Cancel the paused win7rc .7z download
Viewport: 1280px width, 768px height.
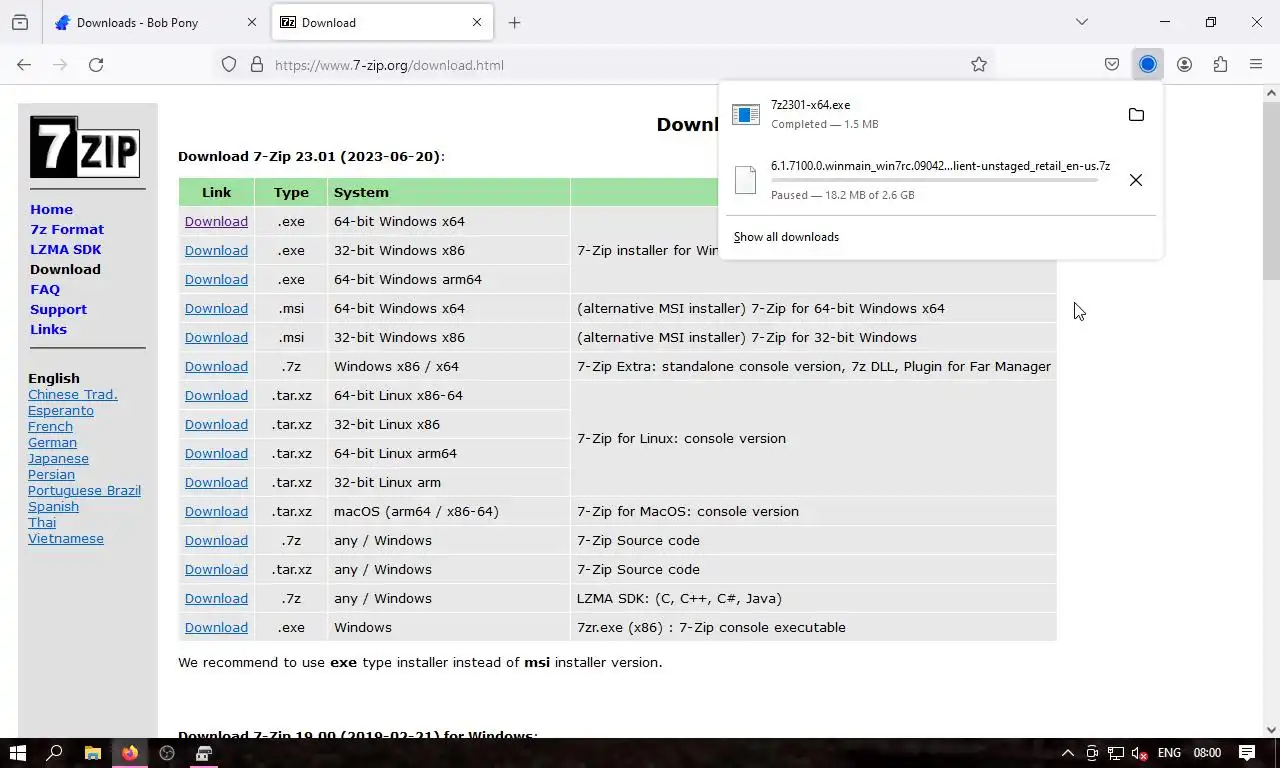(1136, 180)
